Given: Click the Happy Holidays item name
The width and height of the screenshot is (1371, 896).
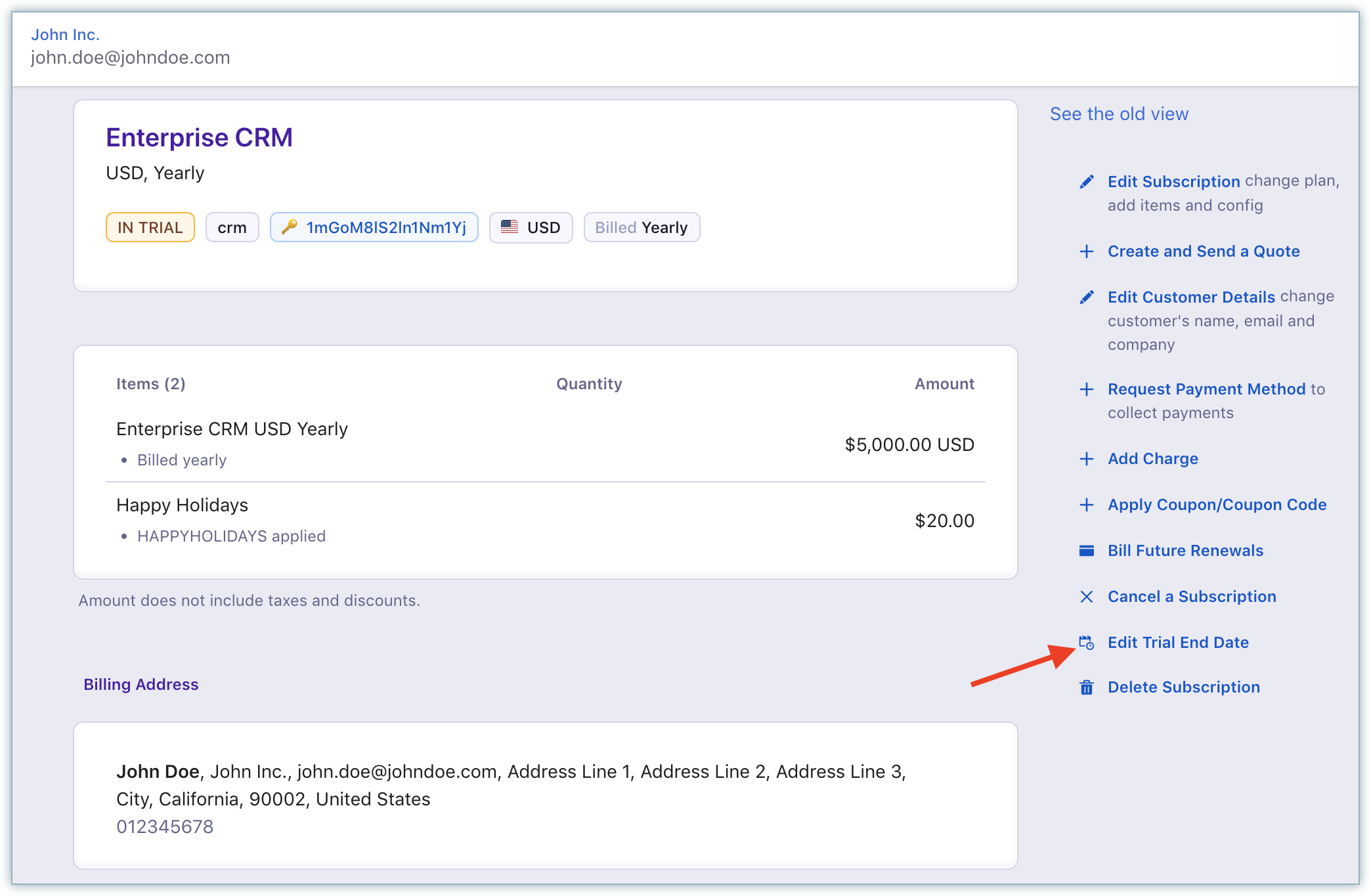Looking at the screenshot, I should tap(182, 505).
